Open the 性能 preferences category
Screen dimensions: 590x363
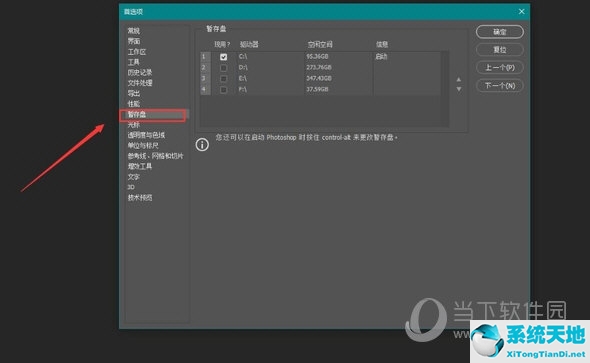134,104
